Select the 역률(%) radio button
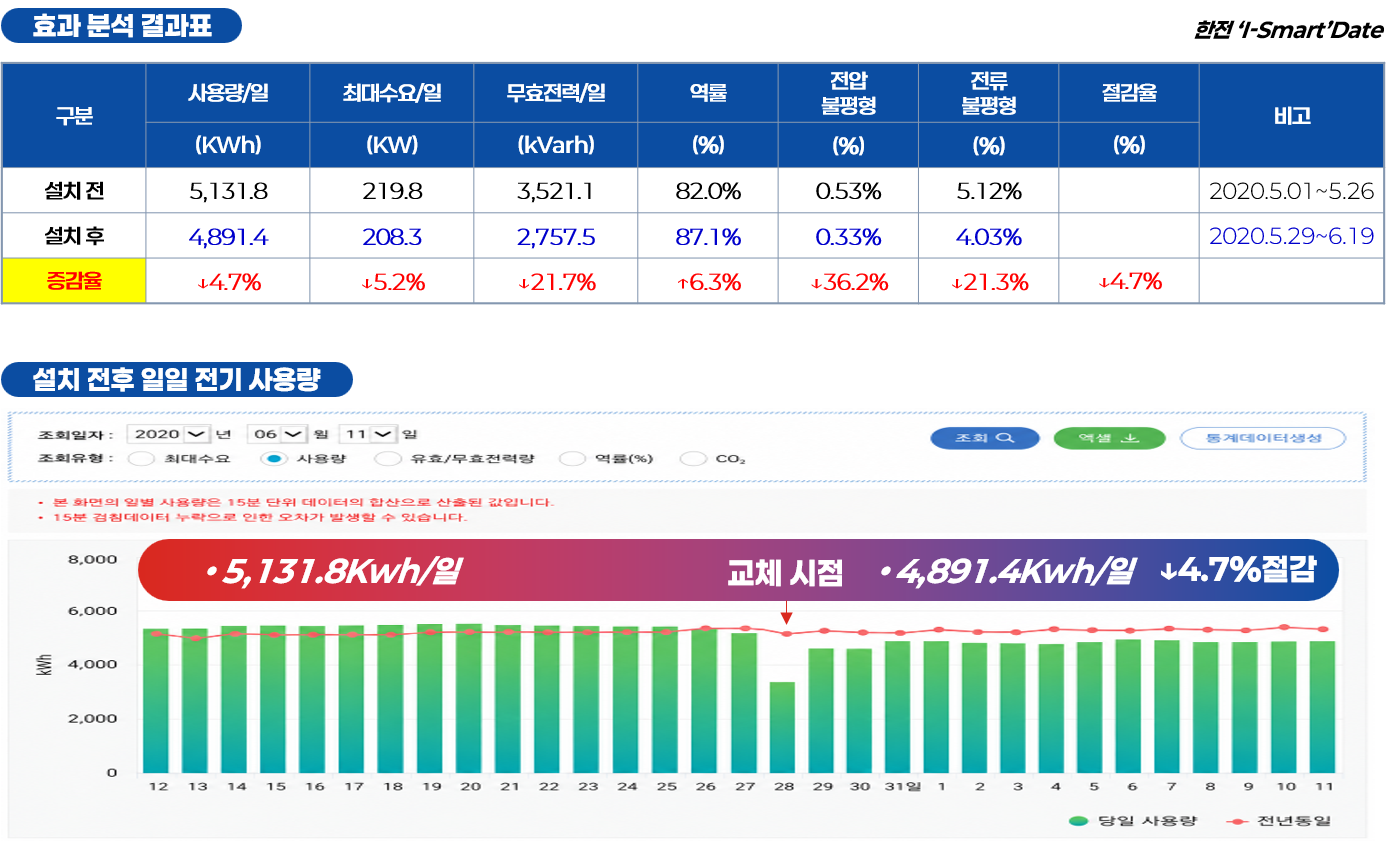This screenshot has height=841, width=1400. pos(571,459)
